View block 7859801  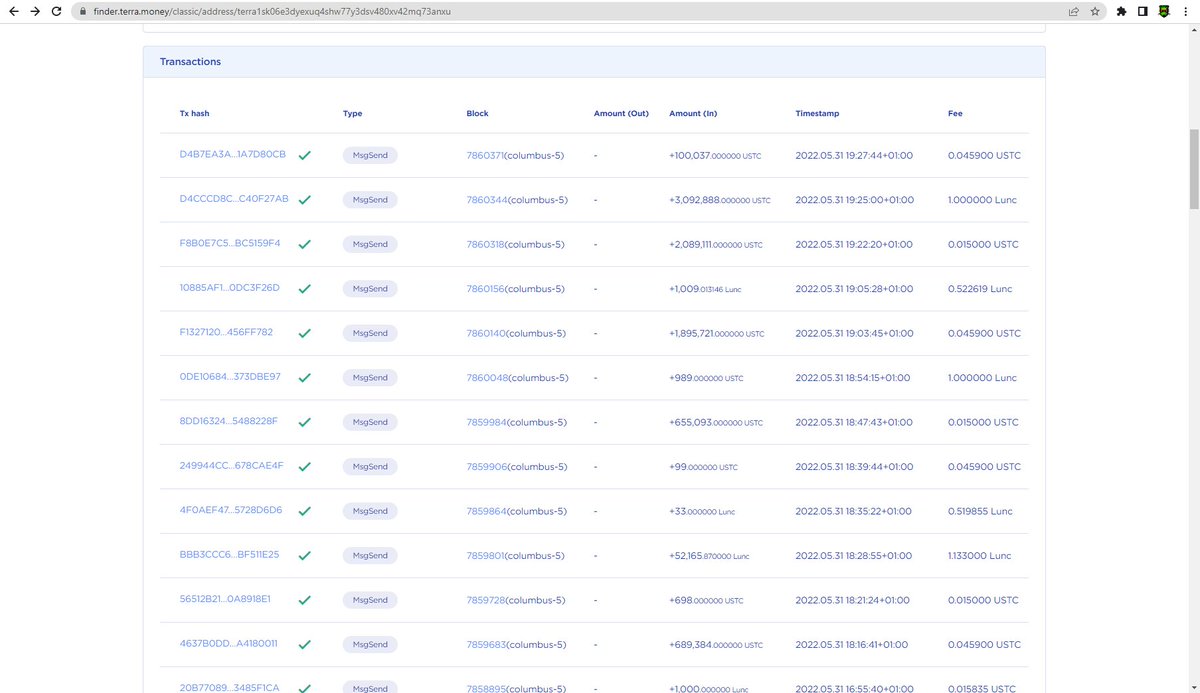485,555
